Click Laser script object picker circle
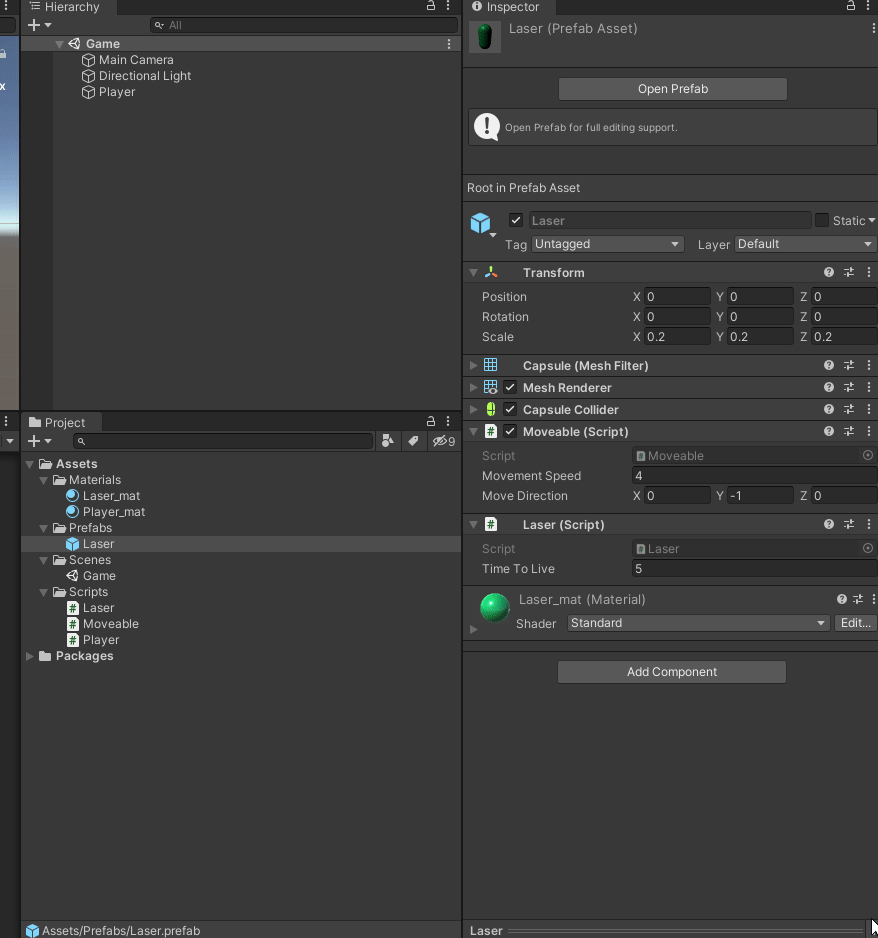The width and height of the screenshot is (878, 938). [x=868, y=548]
